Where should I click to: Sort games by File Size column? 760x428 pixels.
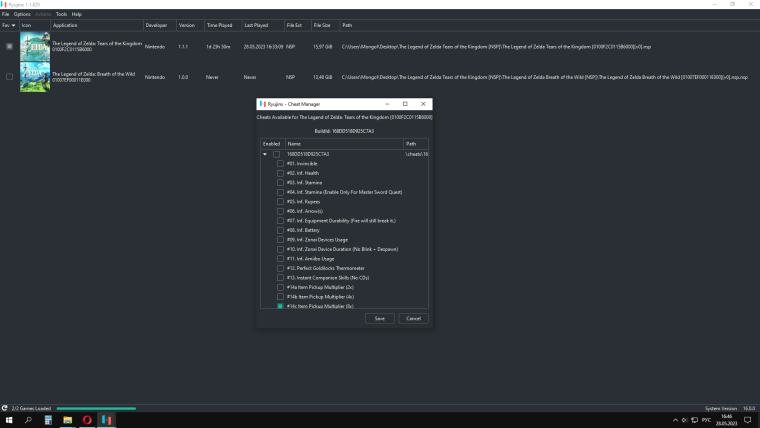326,25
